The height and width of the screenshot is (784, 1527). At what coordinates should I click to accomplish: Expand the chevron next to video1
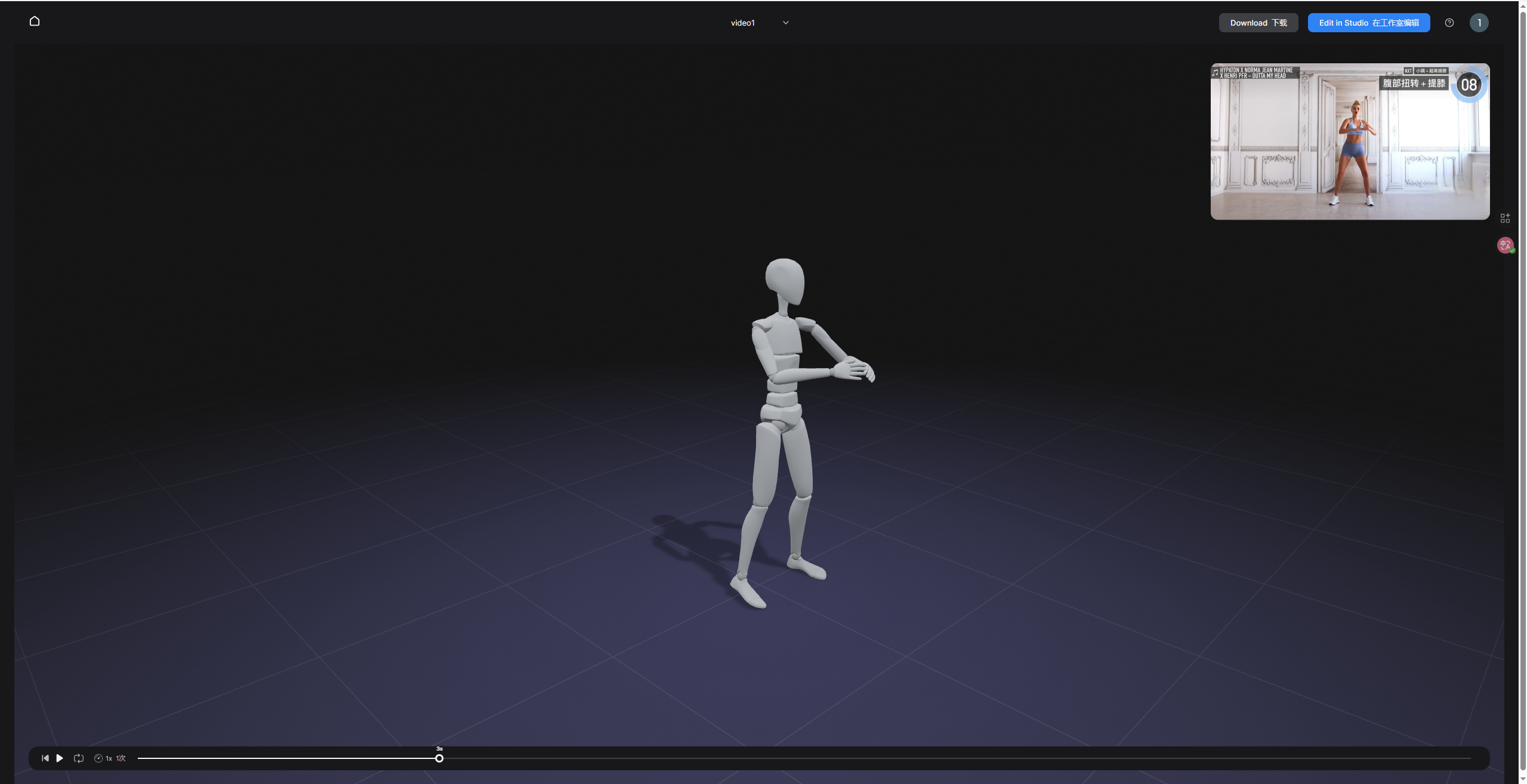tap(786, 23)
